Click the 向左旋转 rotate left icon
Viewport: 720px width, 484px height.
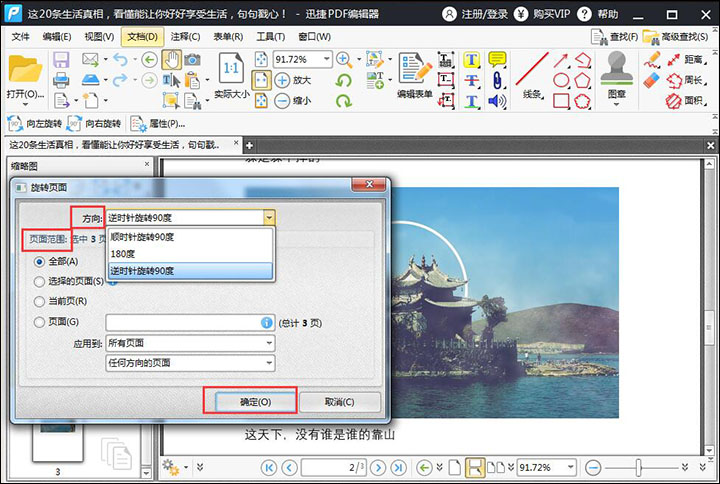(16, 124)
